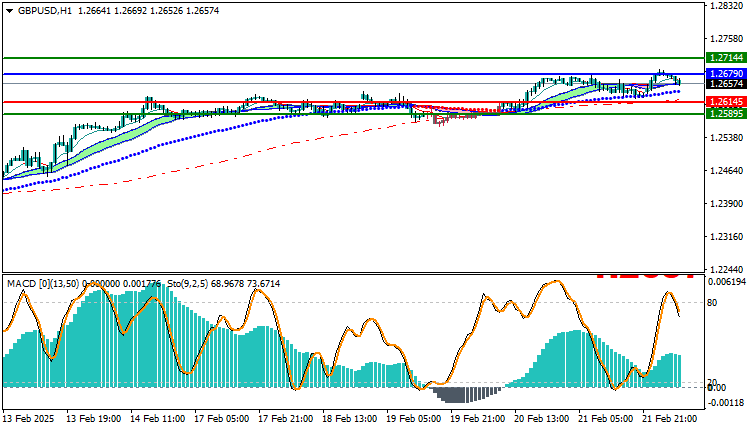This screenshot has width=750, height=430.
Task: Click the OHLC values 1.26641 1.26692 1.26526 1.26574
Action: coord(148,11)
